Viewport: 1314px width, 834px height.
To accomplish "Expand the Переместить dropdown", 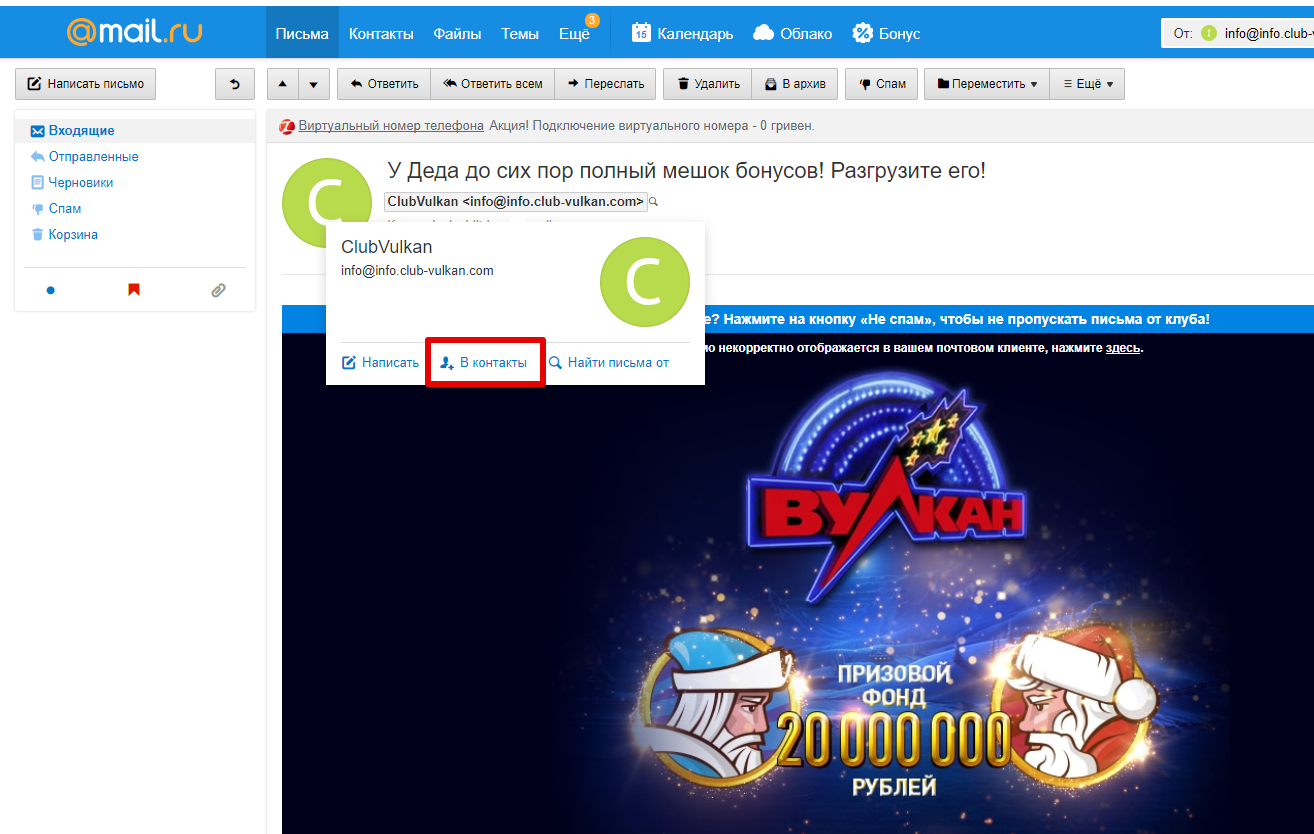I will [987, 84].
